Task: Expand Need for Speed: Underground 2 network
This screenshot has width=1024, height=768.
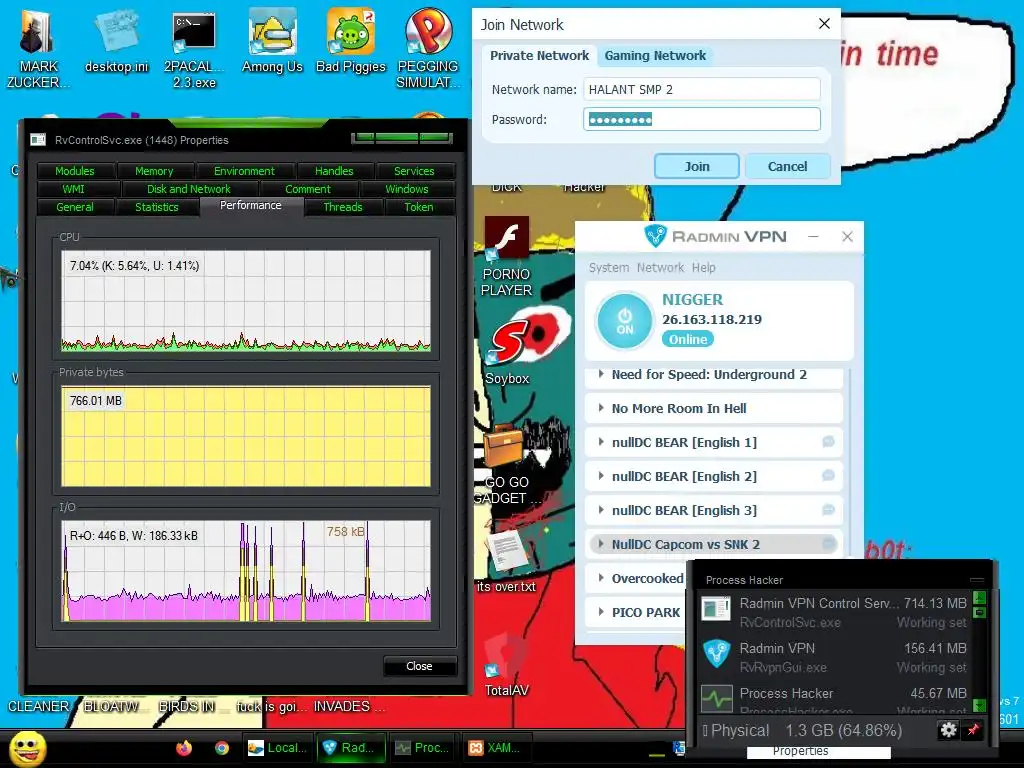Action: point(601,374)
